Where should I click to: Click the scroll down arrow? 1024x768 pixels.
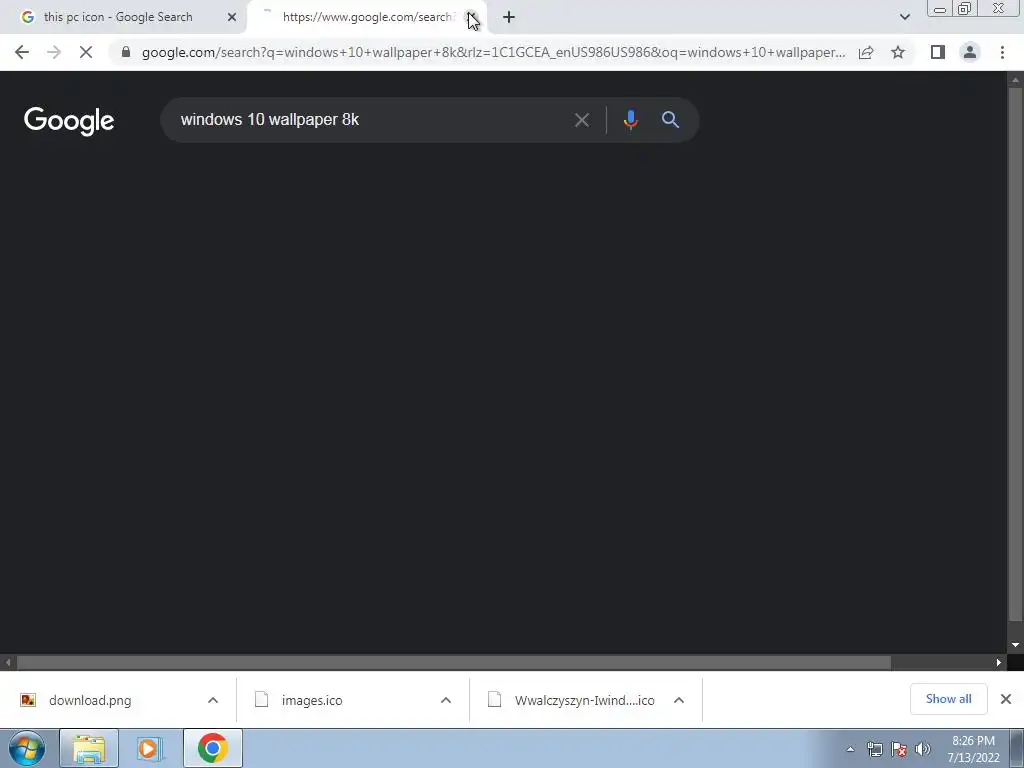click(x=1015, y=645)
